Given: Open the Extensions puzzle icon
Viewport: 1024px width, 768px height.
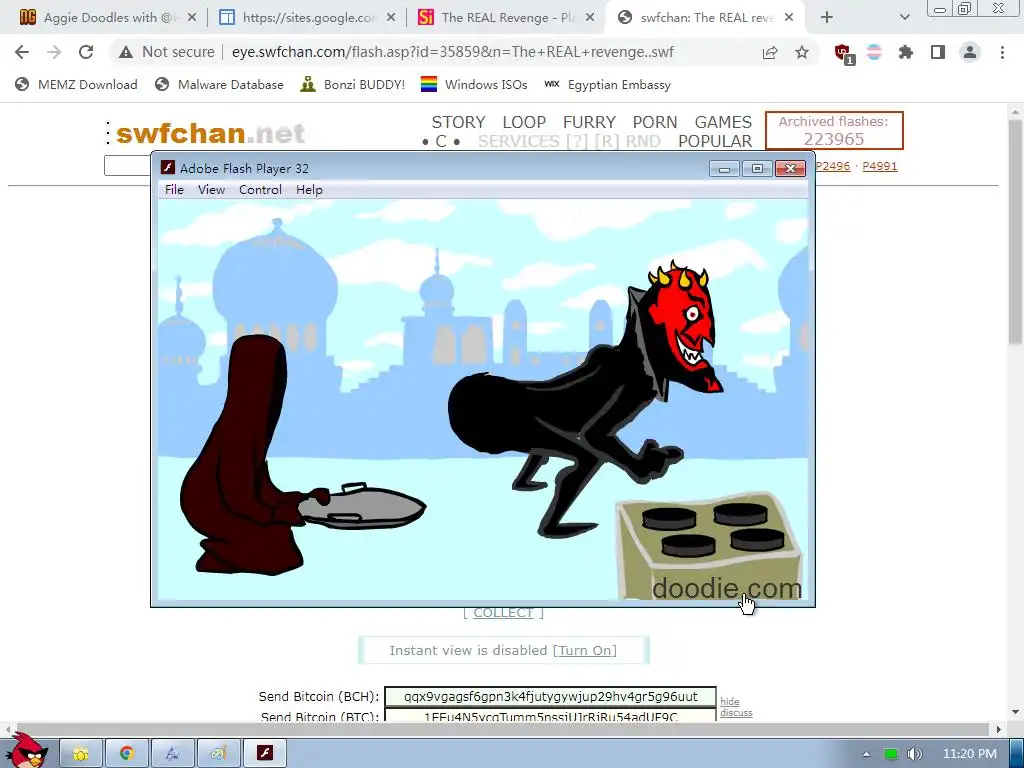Looking at the screenshot, I should coord(906,52).
